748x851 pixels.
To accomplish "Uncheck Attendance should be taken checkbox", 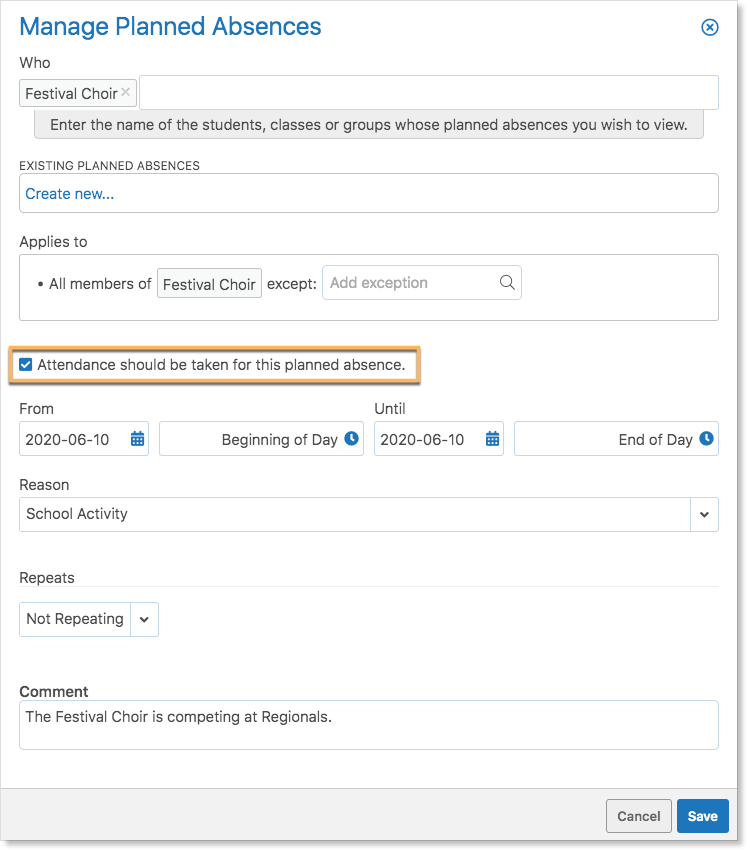I will pyautogui.click(x=26, y=364).
